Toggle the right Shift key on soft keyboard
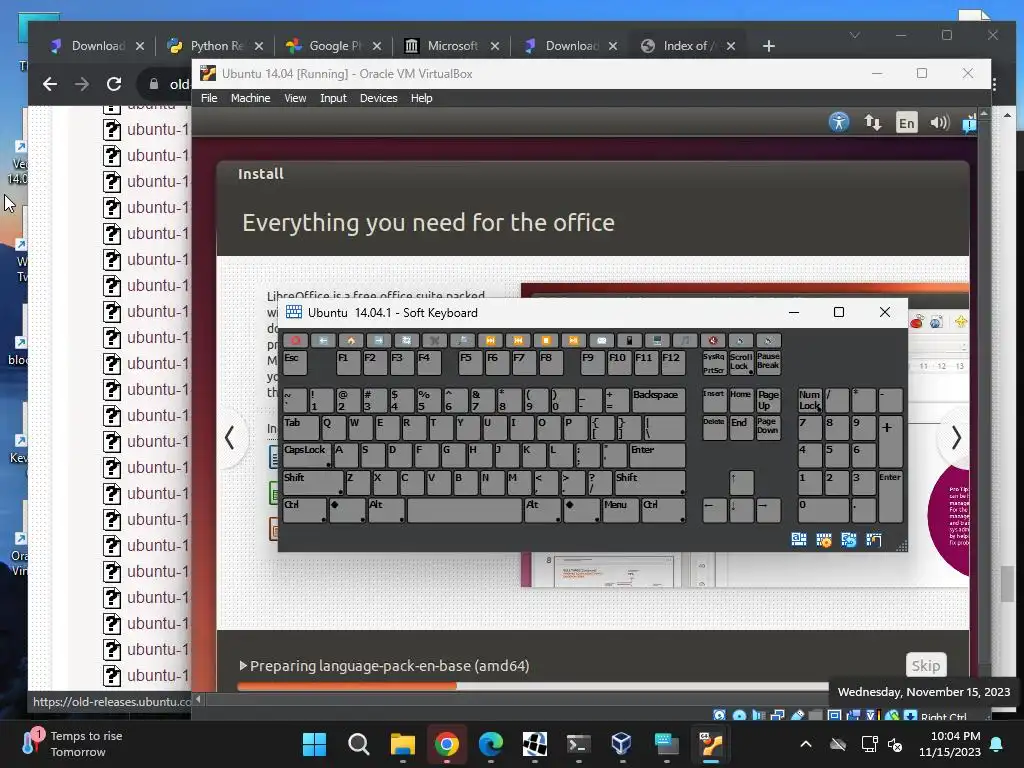This screenshot has width=1024, height=768. click(x=650, y=483)
